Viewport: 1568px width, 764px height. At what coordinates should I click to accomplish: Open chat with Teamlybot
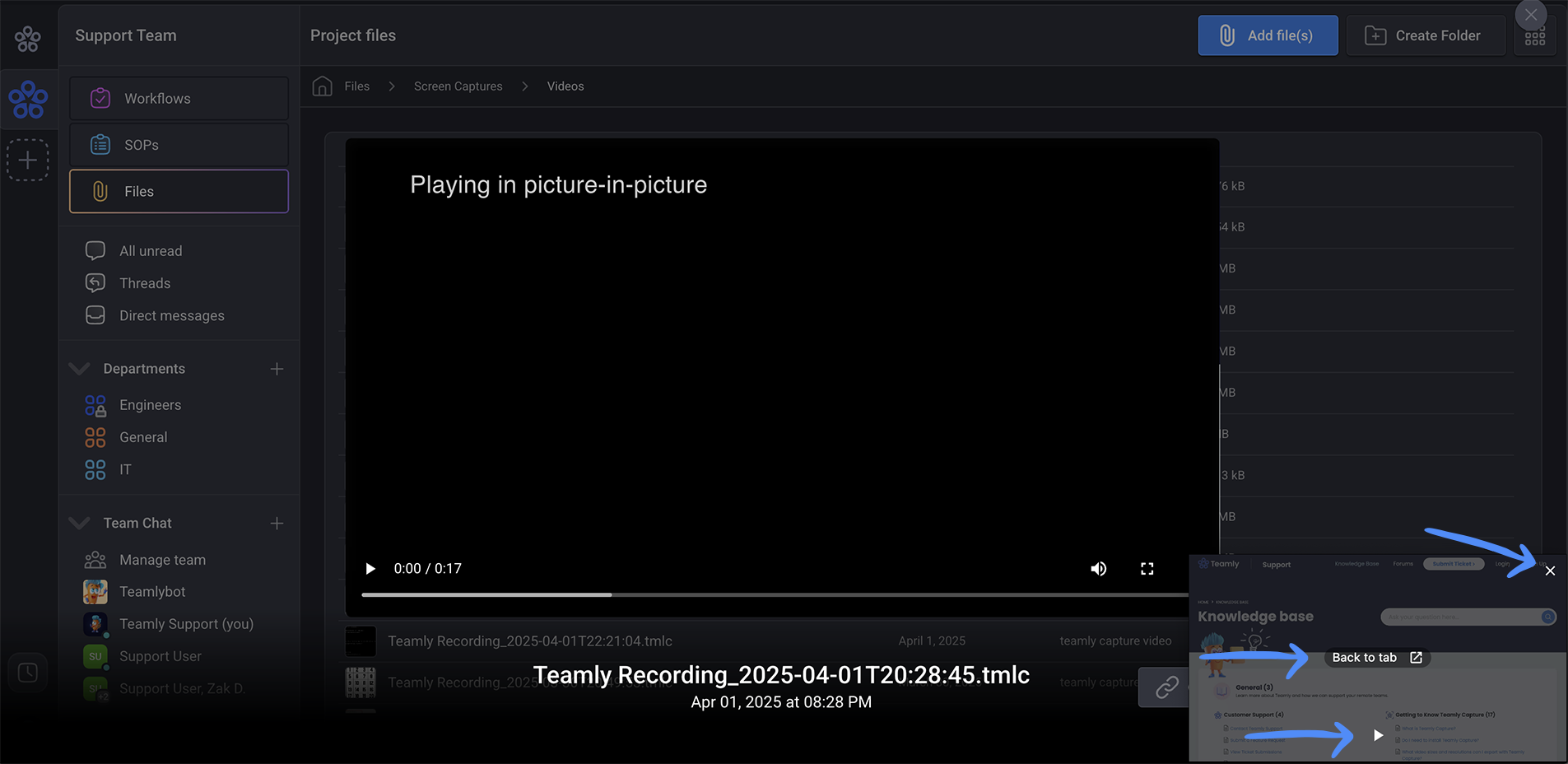(152, 592)
